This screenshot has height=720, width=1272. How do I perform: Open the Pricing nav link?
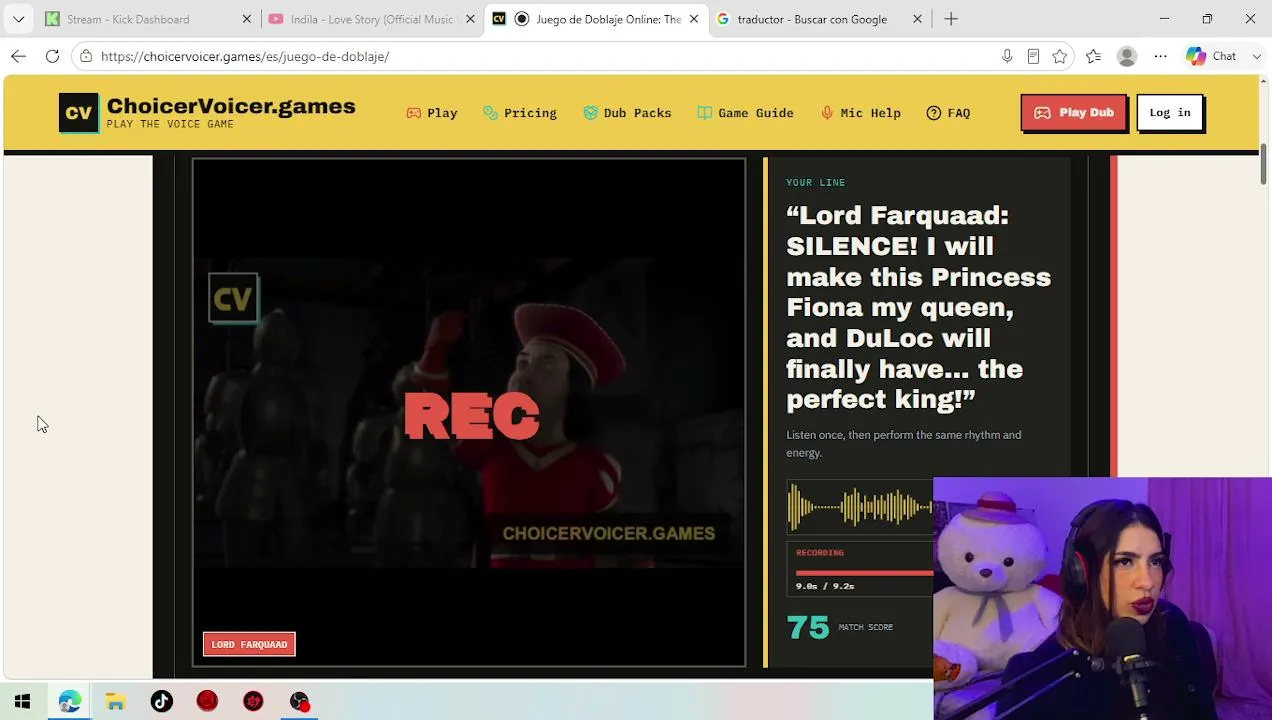pyautogui.click(x=520, y=113)
